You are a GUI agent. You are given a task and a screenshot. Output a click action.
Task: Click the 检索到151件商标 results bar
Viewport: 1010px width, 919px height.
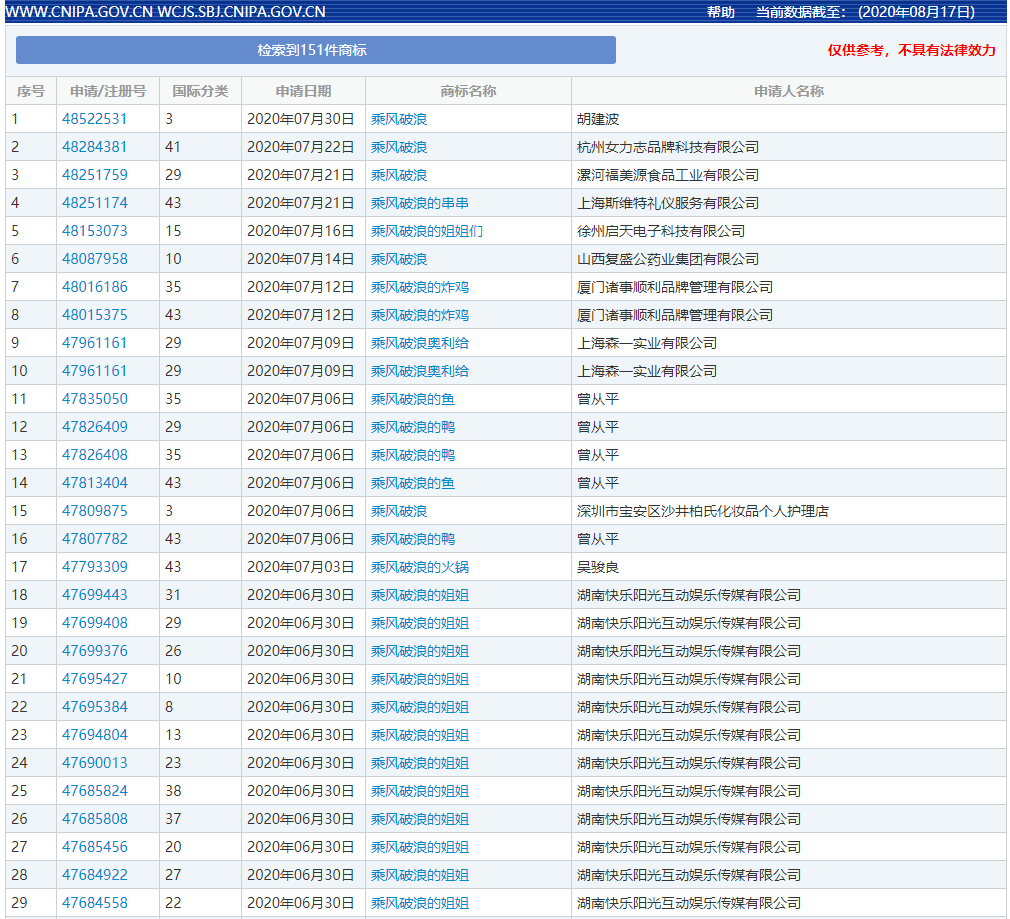[315, 50]
